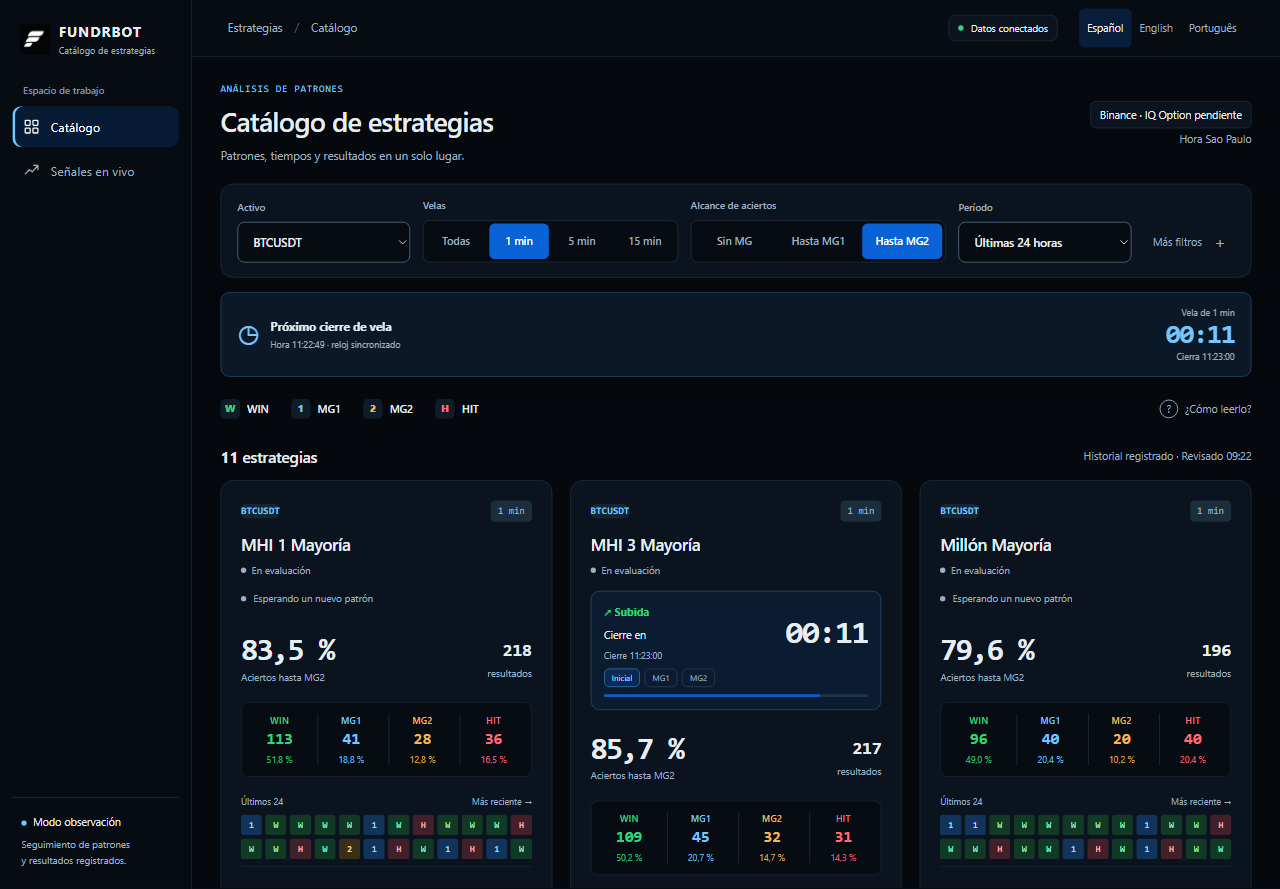The image size is (1280, 889).
Task: Click the question mark help icon
Action: point(1168,408)
